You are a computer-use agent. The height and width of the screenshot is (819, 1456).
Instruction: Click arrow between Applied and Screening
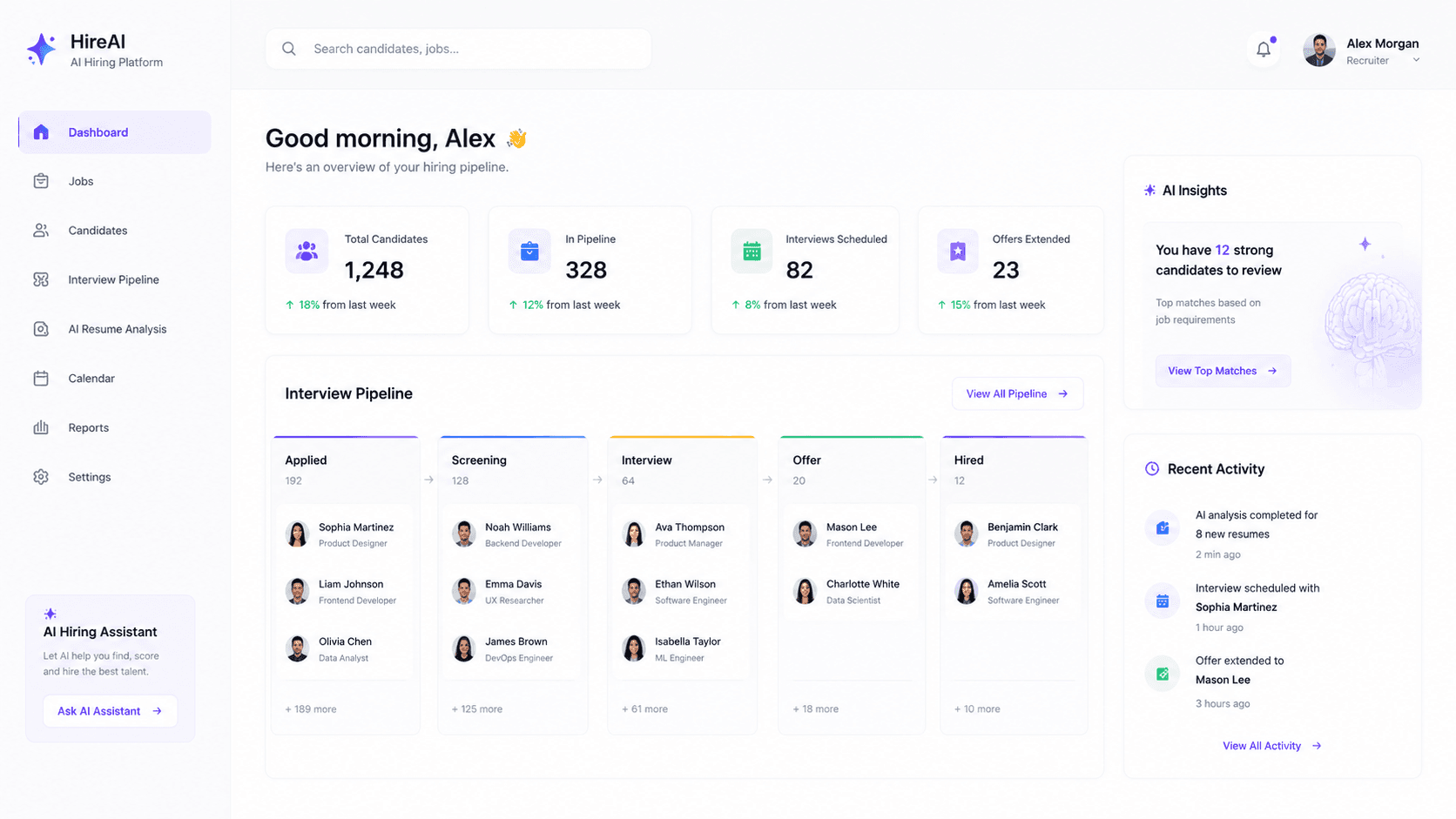coord(428,480)
